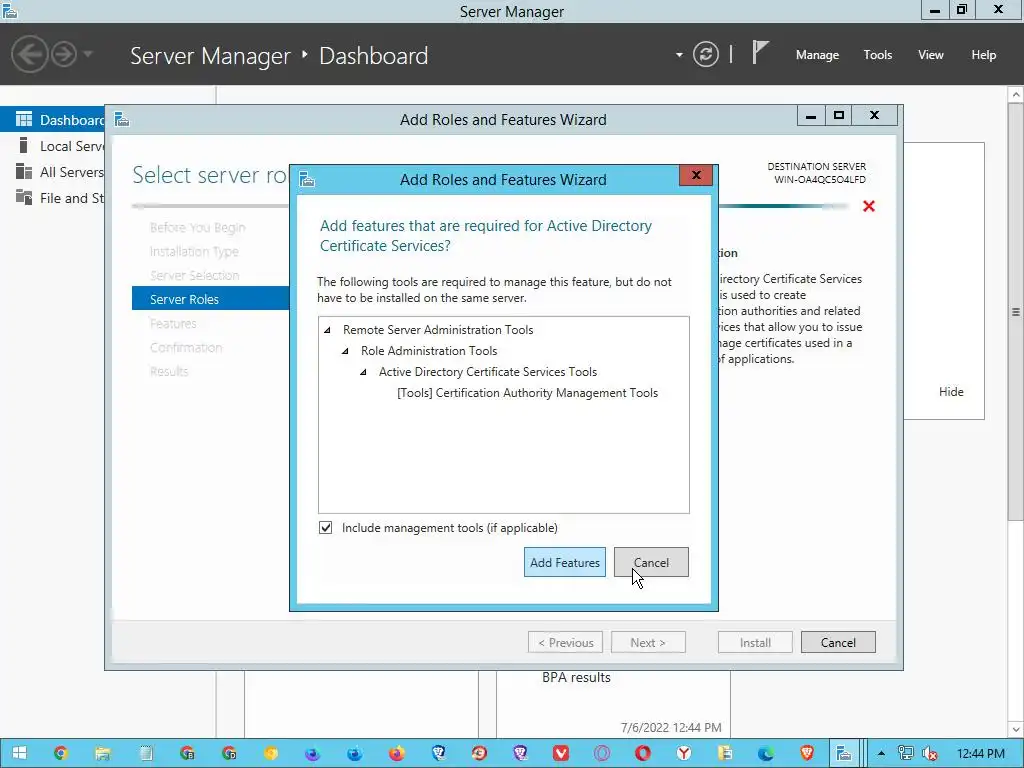Click the Server Manager vertical scrollbar
This screenshot has height=768, width=1024.
click(x=1016, y=312)
